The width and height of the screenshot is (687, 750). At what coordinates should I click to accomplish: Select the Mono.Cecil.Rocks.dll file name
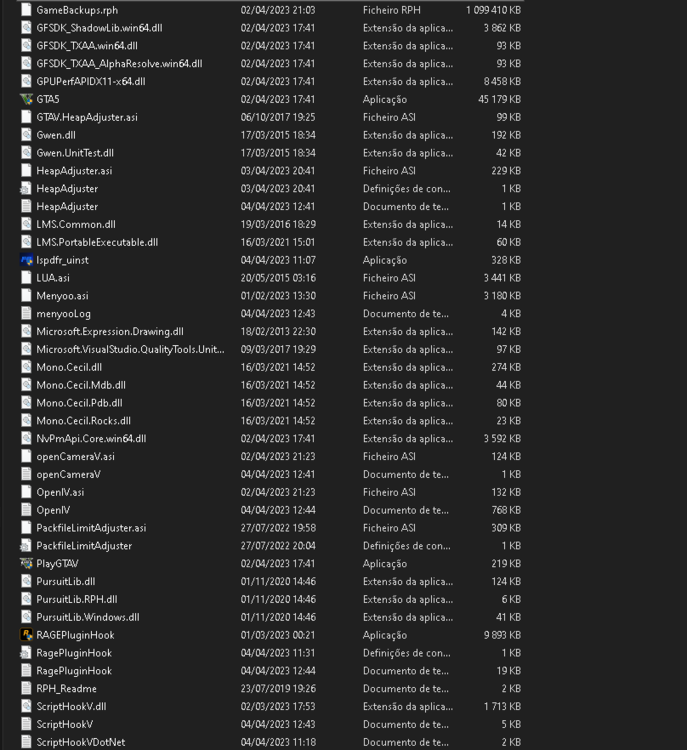(x=84, y=421)
